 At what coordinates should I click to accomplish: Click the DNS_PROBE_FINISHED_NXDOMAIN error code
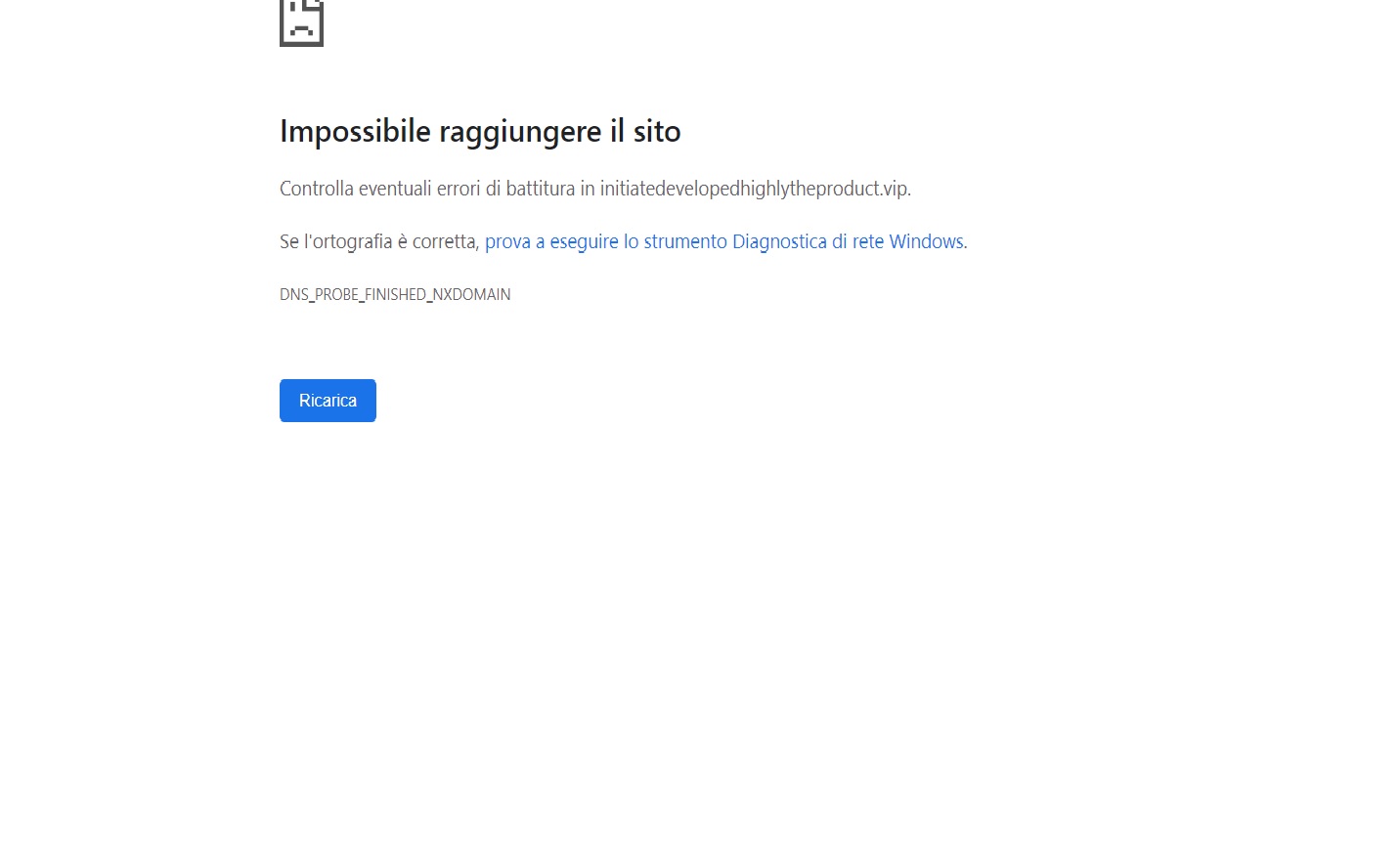click(395, 294)
